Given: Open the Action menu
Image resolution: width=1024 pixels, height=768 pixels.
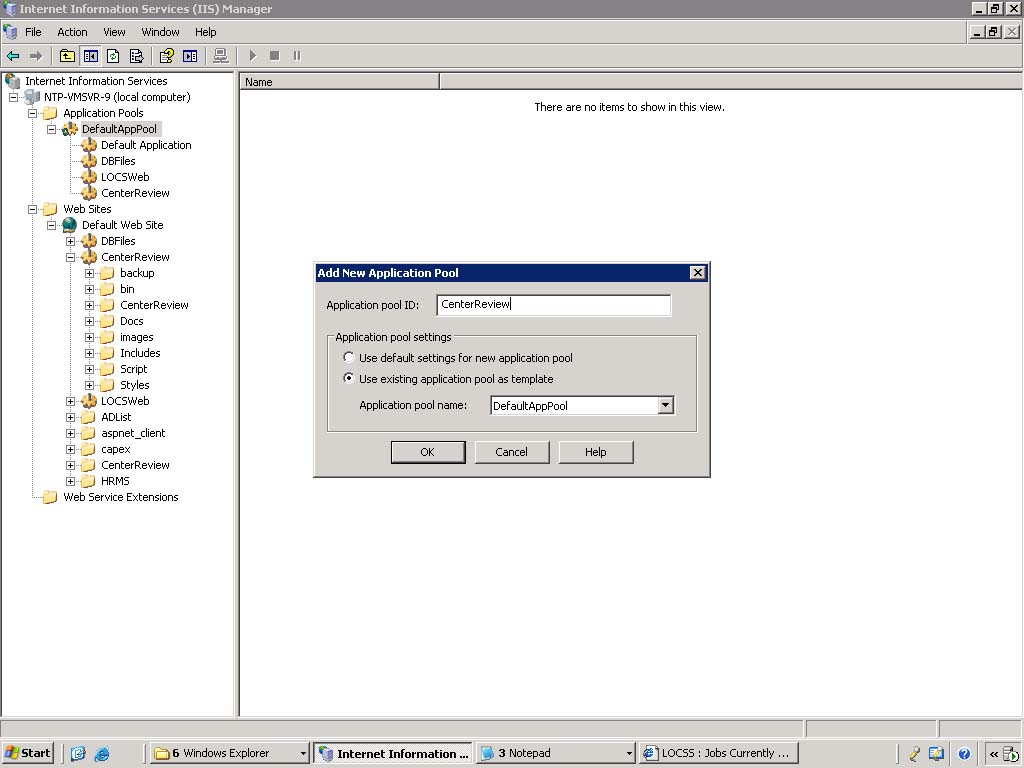Looking at the screenshot, I should (x=72, y=32).
